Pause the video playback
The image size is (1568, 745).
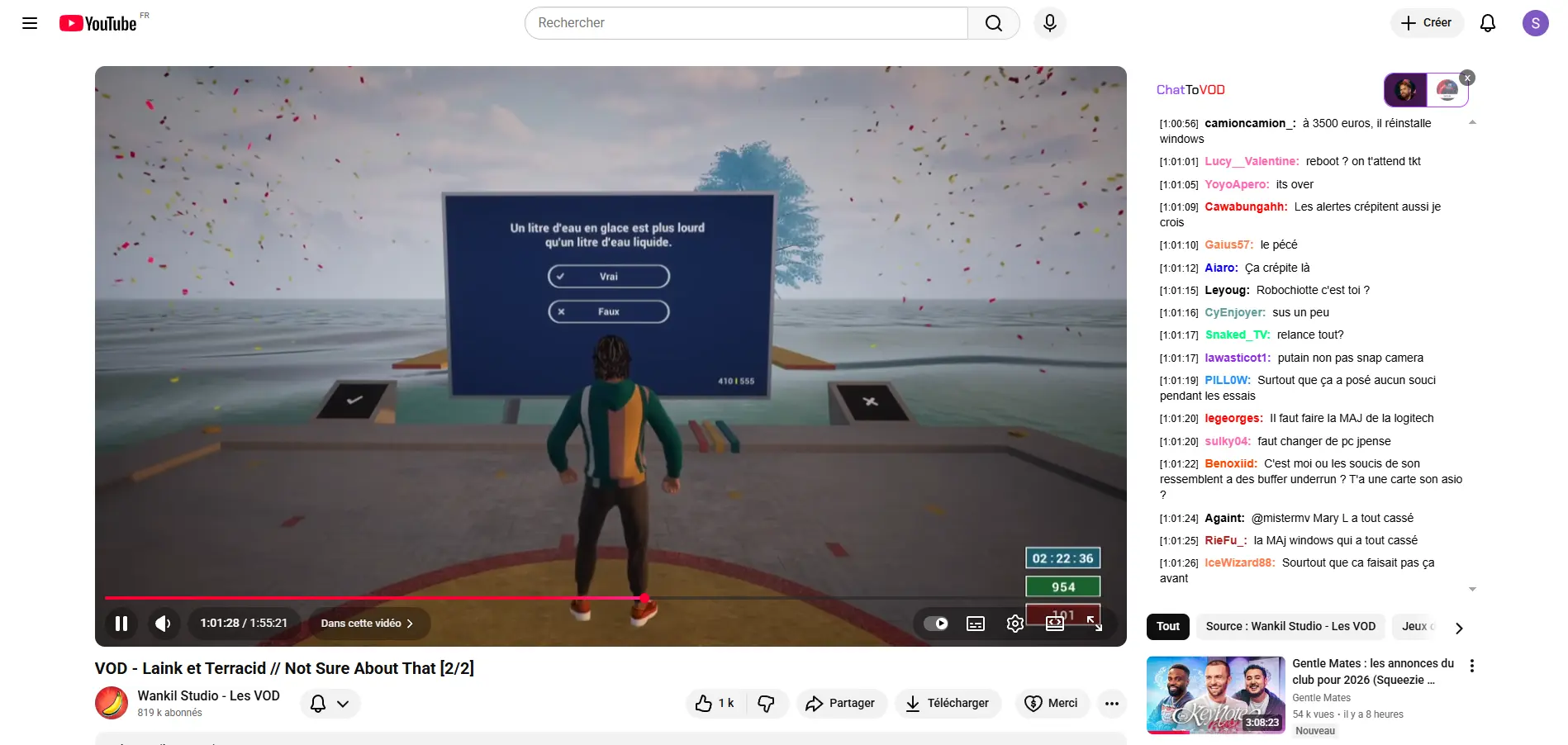point(121,624)
